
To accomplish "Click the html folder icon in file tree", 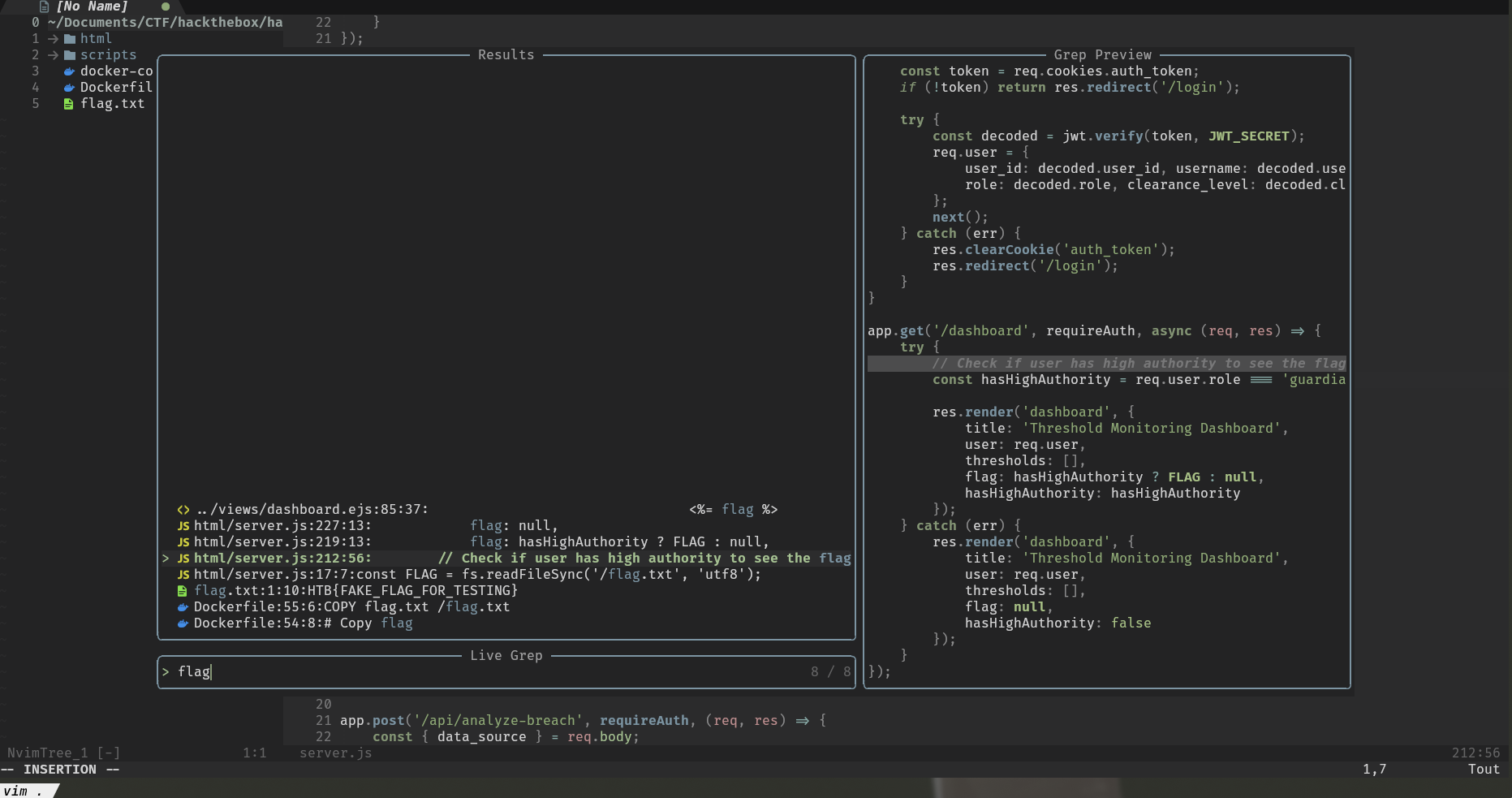I will 70,39.
